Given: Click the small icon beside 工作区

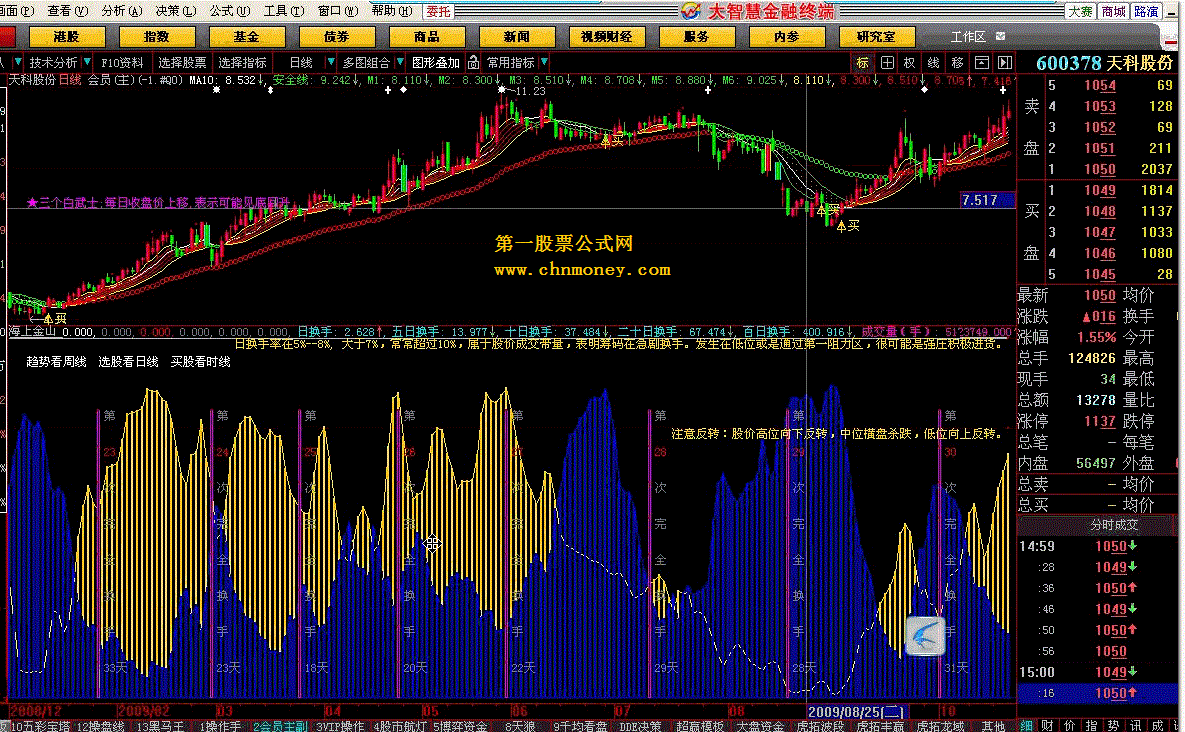Looking at the screenshot, I should click(1001, 36).
